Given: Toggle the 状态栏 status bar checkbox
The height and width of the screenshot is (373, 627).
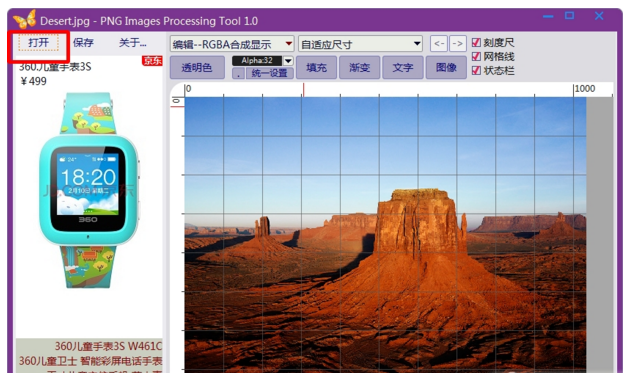Looking at the screenshot, I should [x=476, y=70].
